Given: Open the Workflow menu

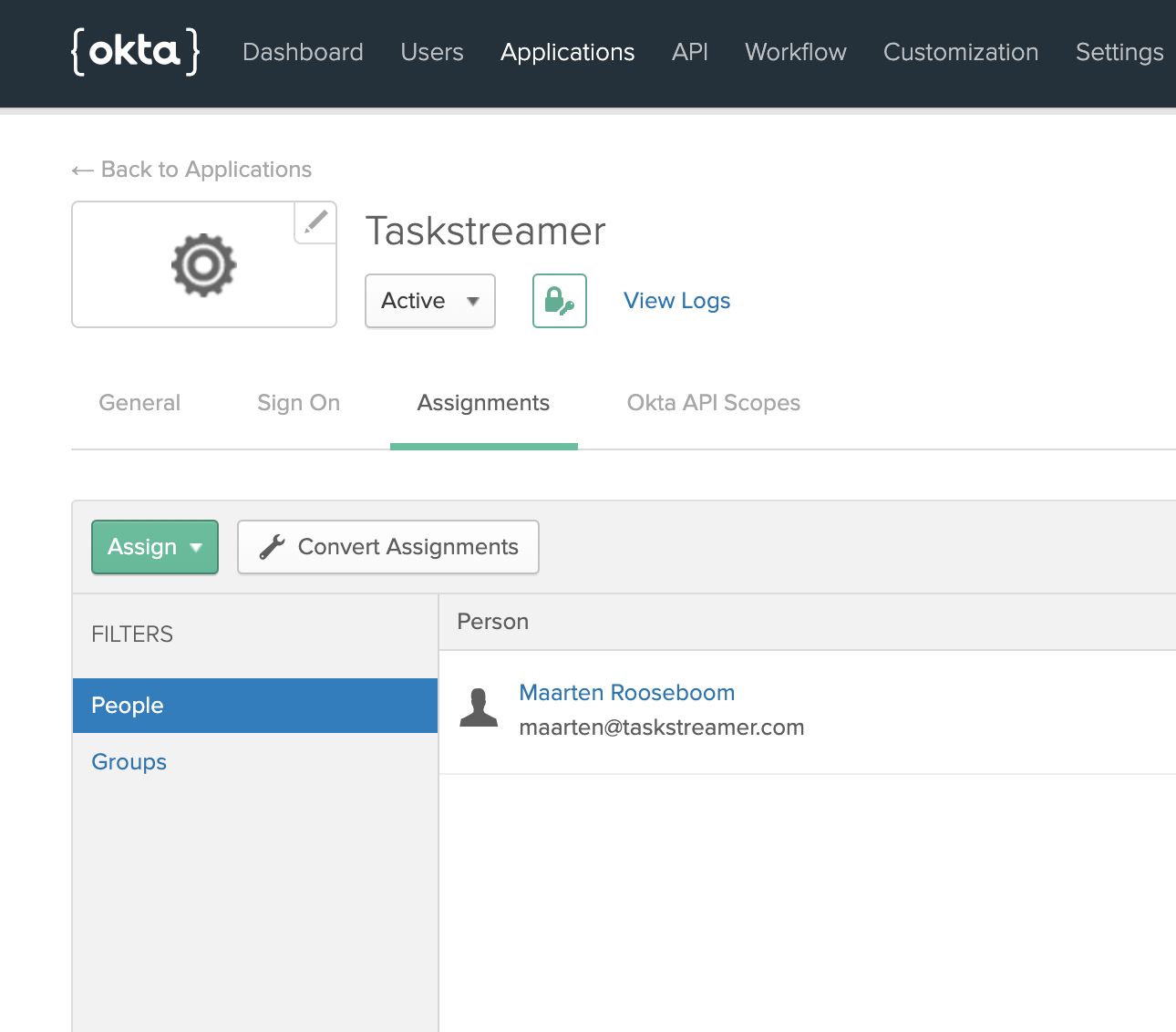Looking at the screenshot, I should (x=796, y=52).
